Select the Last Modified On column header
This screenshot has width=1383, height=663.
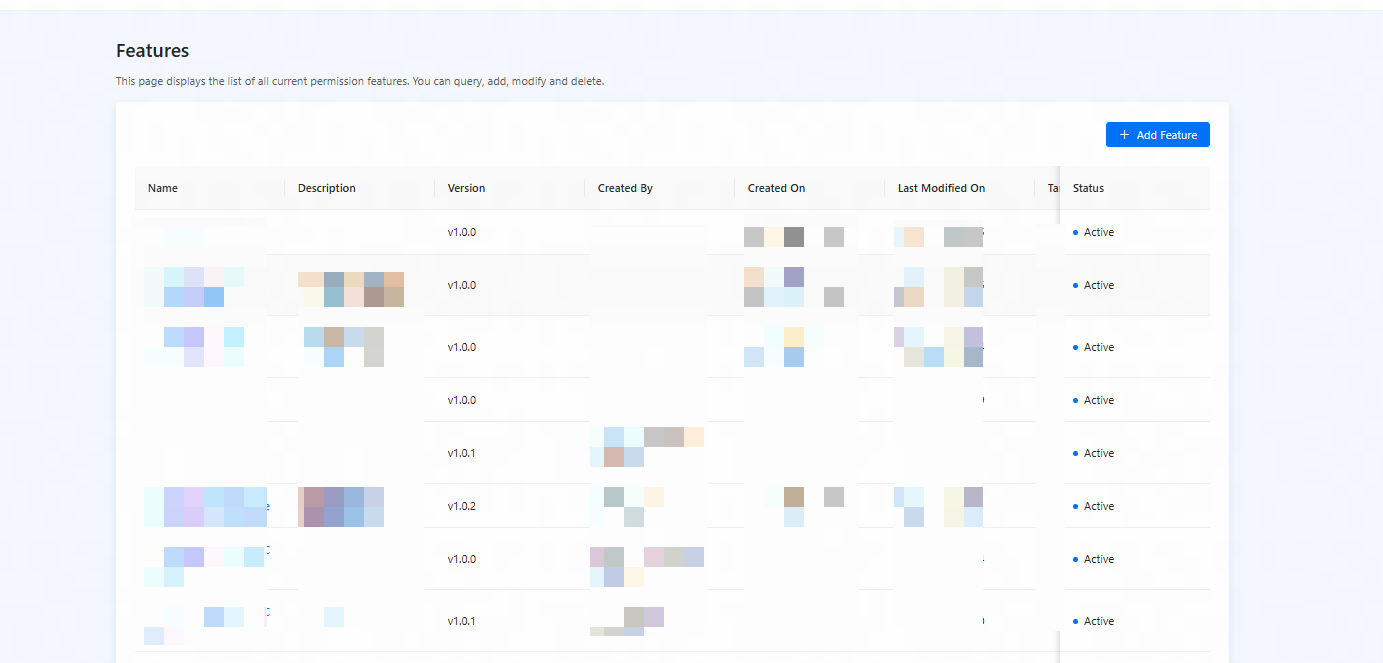941,188
